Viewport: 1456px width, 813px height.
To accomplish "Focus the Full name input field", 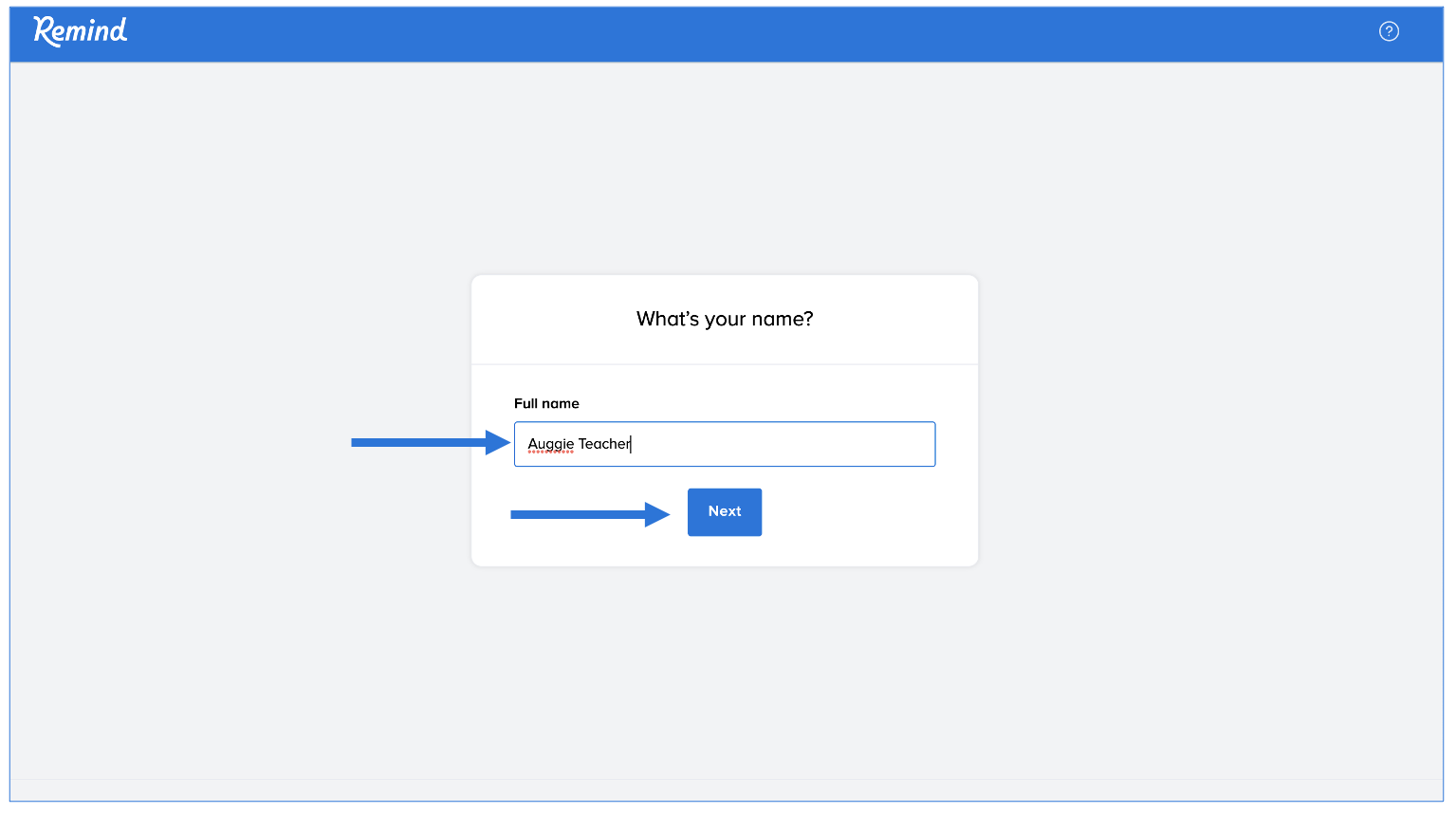I will pyautogui.click(x=724, y=444).
